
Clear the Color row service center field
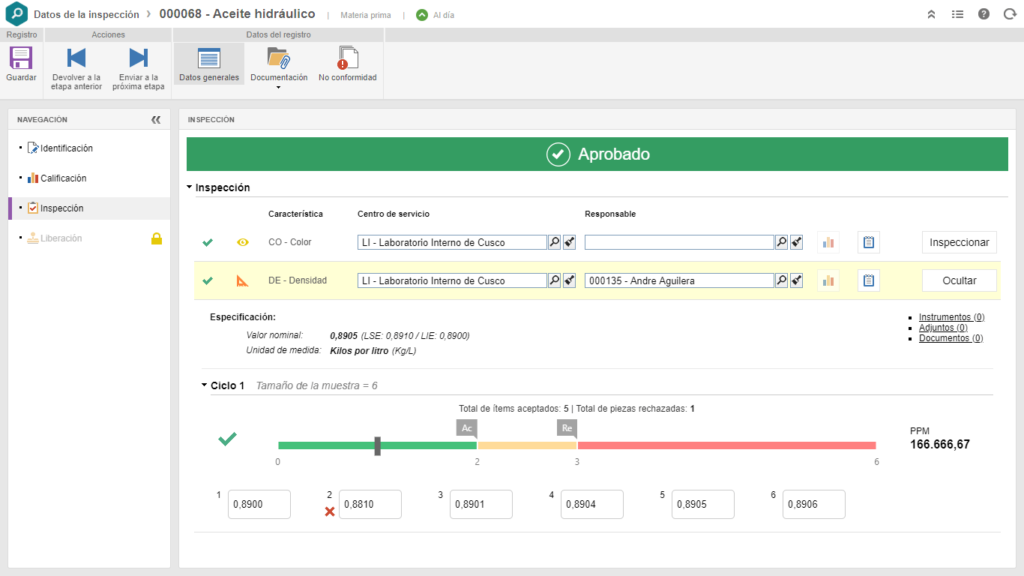[x=569, y=242]
